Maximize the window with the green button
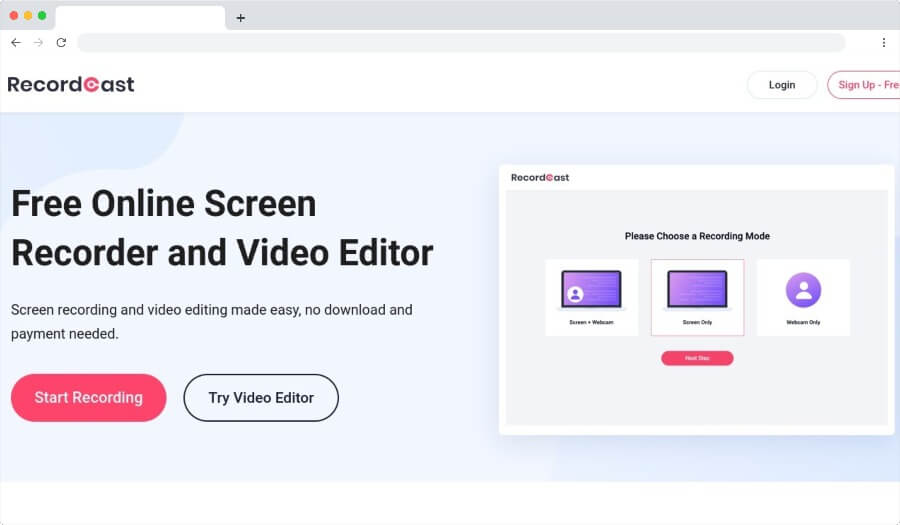The width and height of the screenshot is (900, 525). pos(42,15)
